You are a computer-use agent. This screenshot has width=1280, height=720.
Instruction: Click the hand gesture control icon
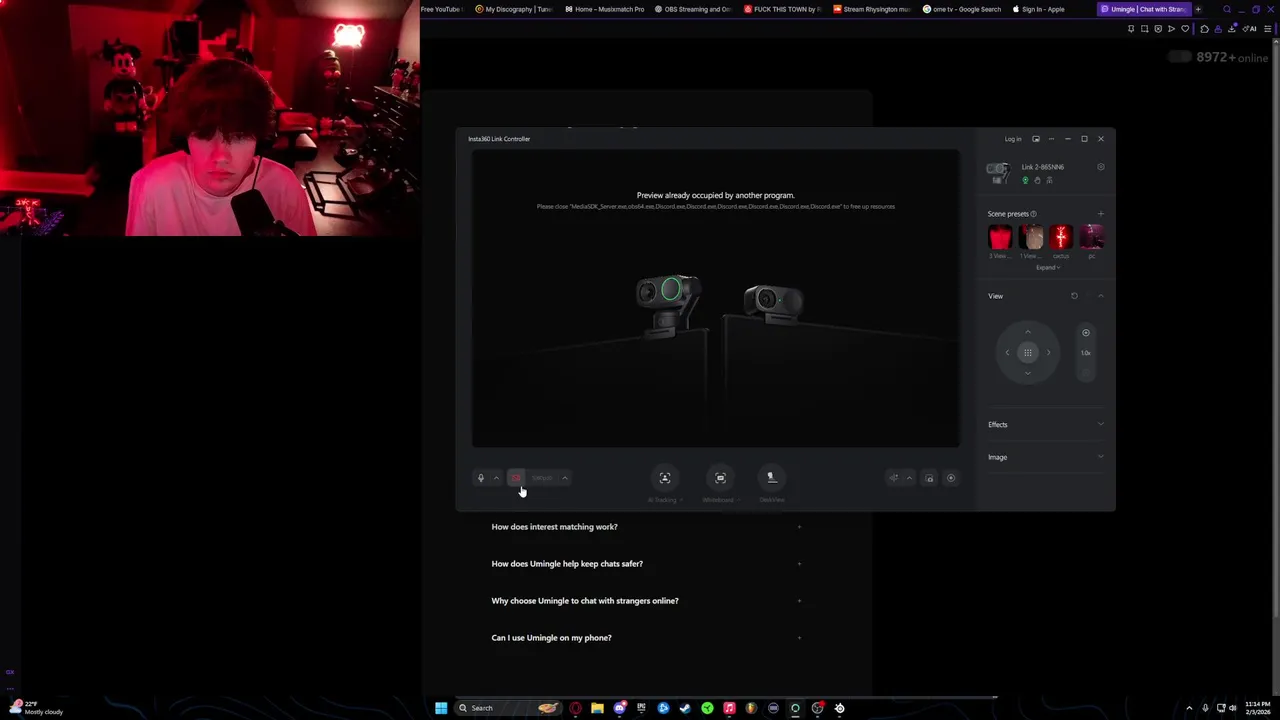[x=1037, y=180]
